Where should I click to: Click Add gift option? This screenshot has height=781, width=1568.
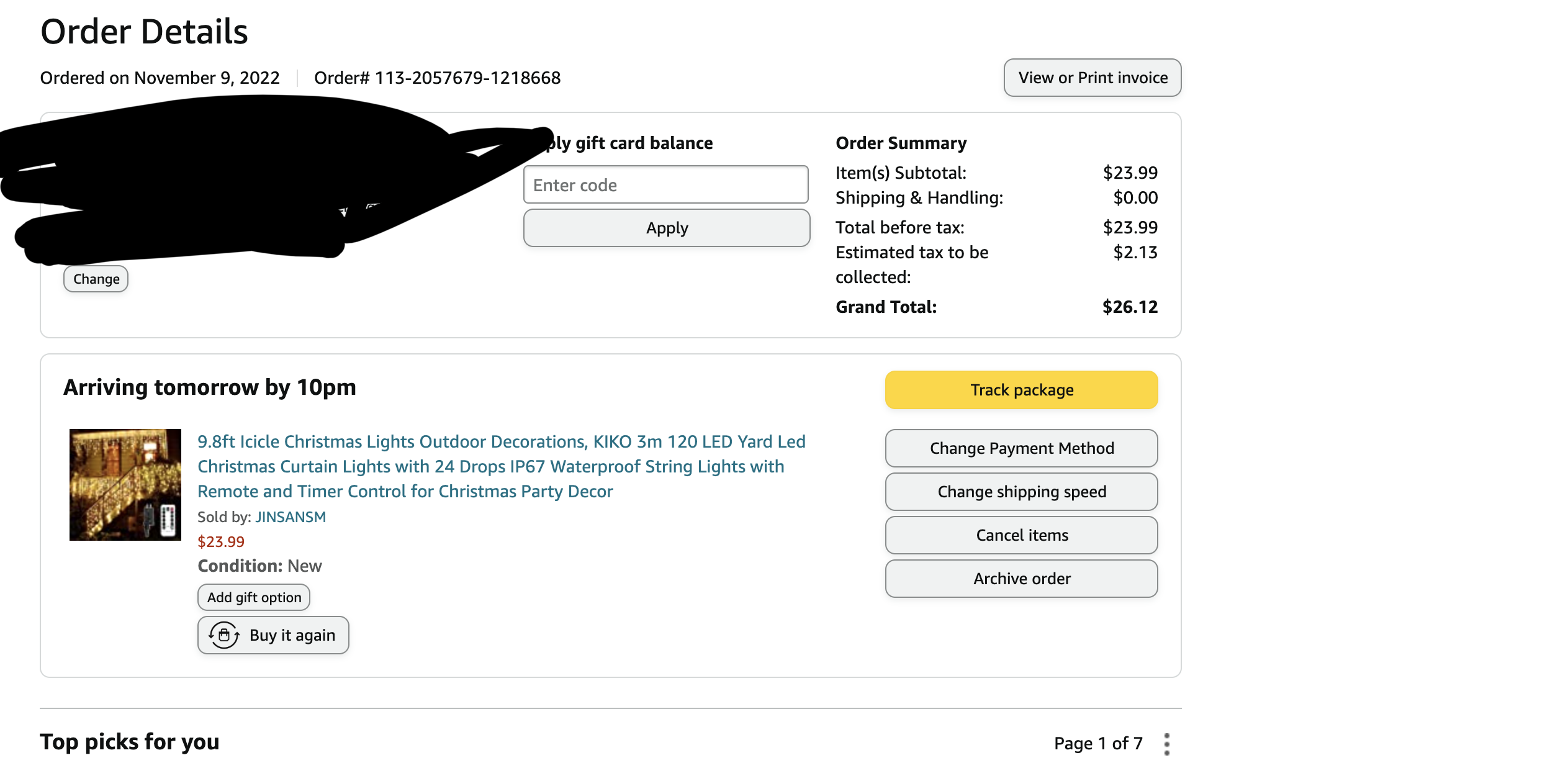pos(254,597)
